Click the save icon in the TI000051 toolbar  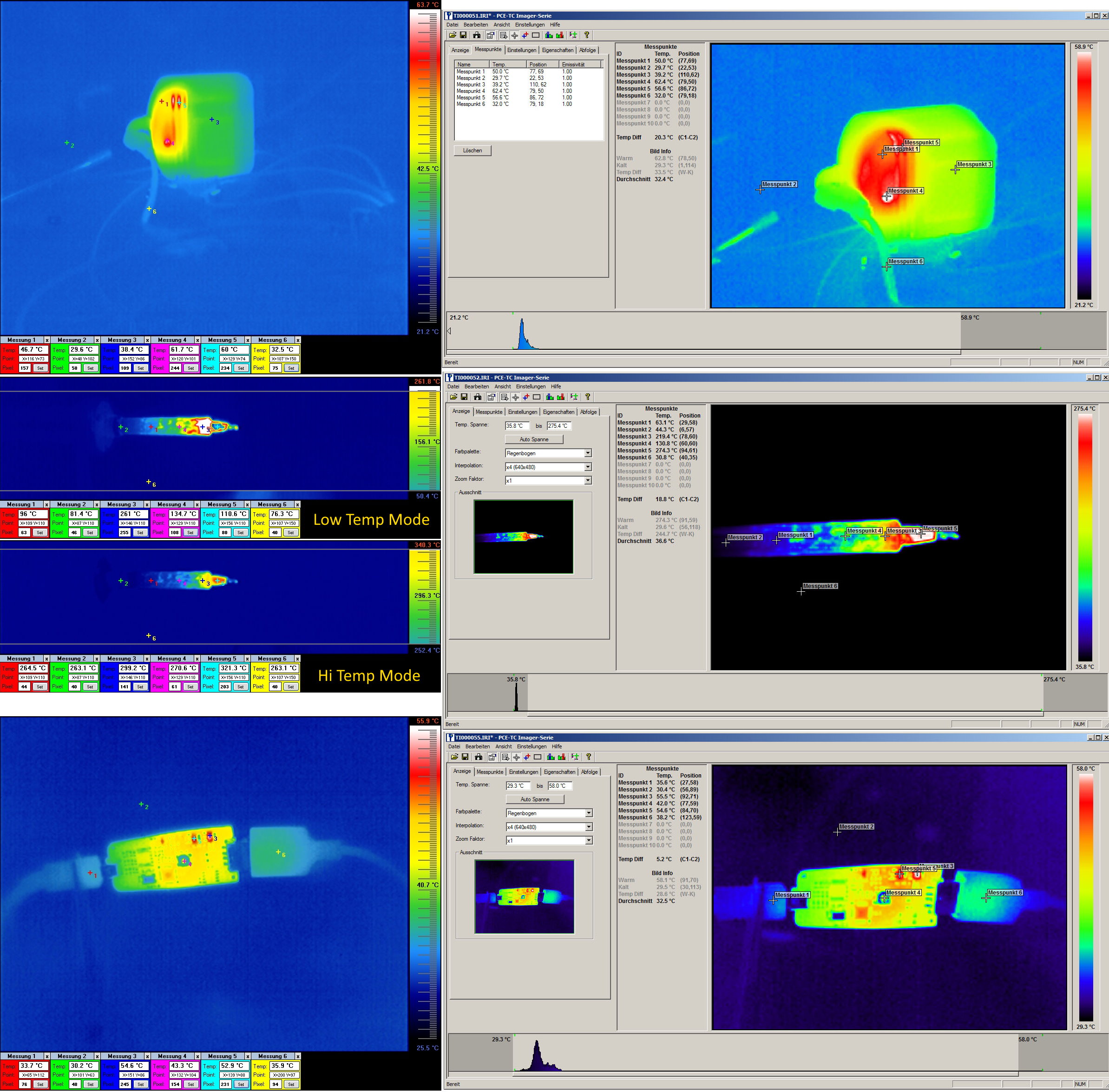pos(463,36)
